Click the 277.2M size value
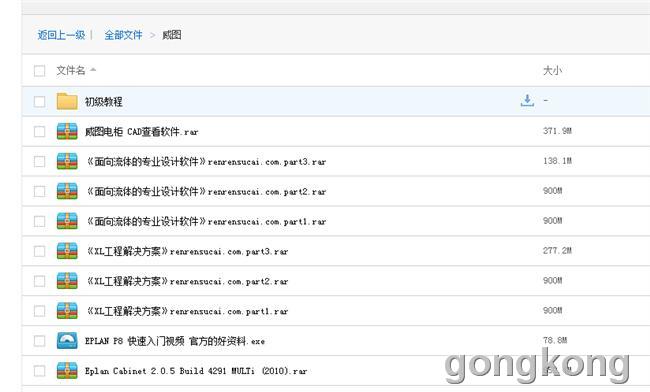 [557, 250]
